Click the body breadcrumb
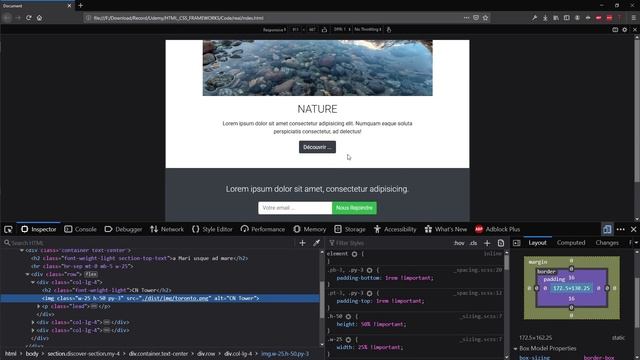640x360 pixels. (x=32, y=353)
